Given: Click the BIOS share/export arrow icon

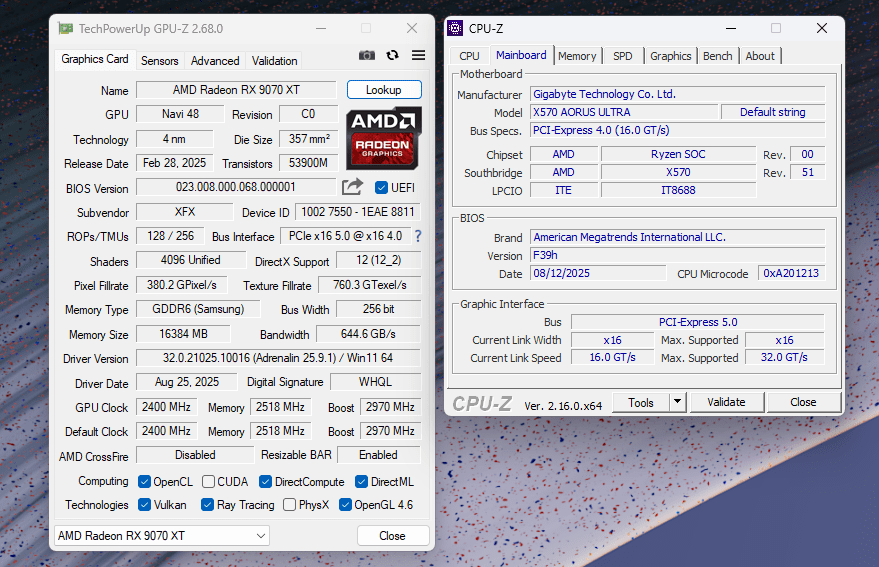Looking at the screenshot, I should click(x=352, y=187).
